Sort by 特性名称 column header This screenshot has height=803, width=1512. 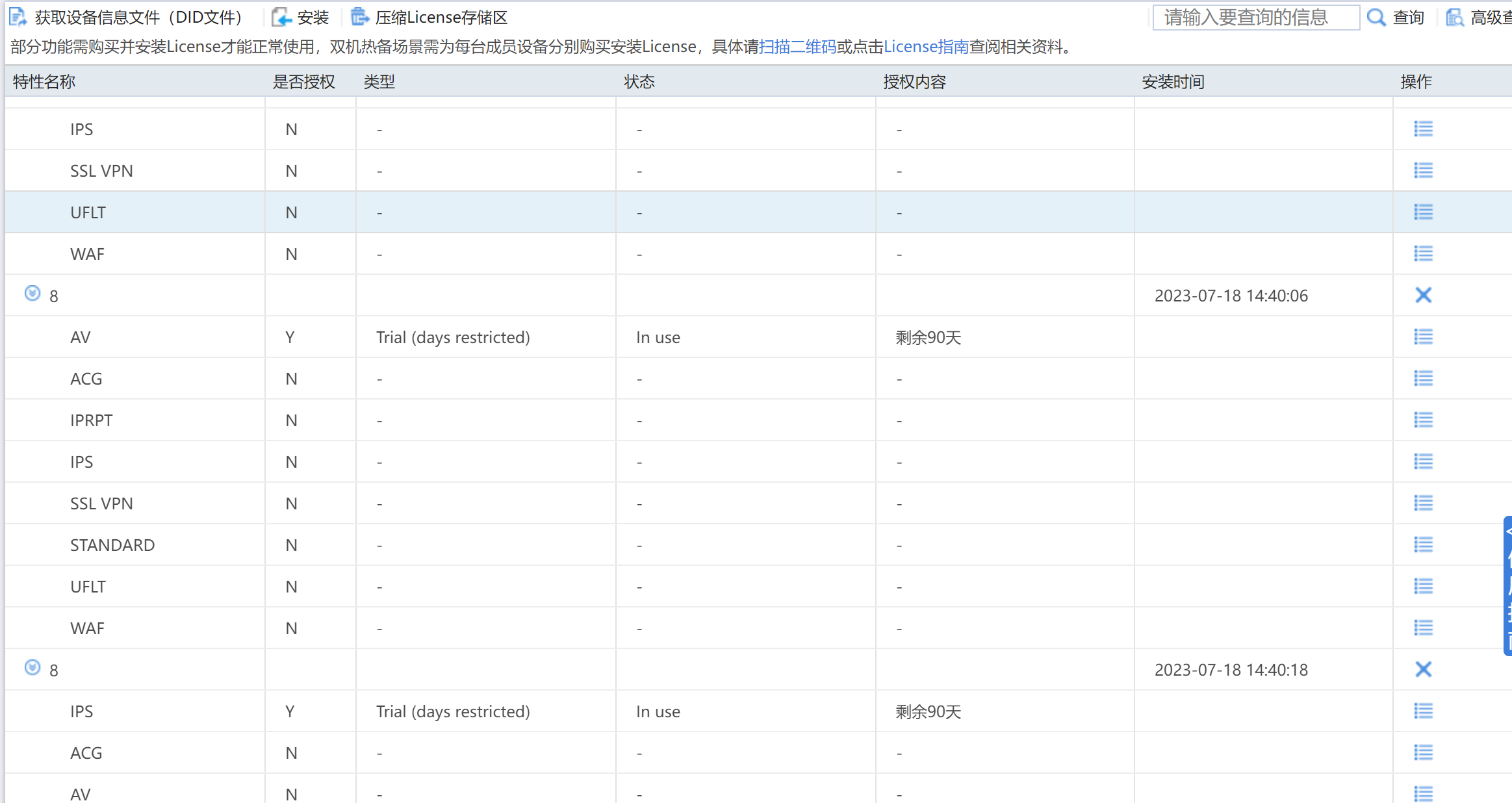(x=44, y=81)
